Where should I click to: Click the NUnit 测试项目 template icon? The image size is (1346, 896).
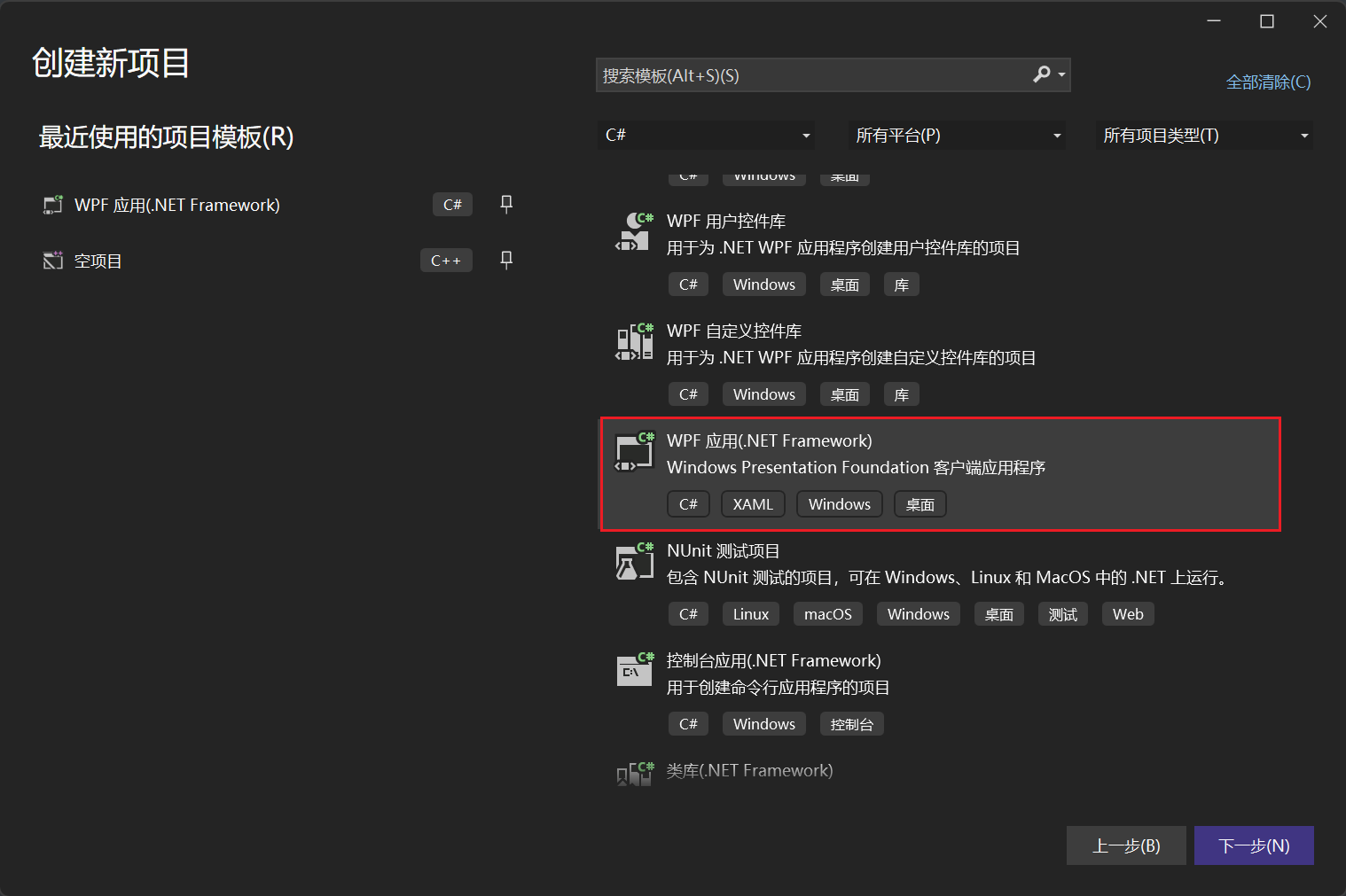[634, 562]
